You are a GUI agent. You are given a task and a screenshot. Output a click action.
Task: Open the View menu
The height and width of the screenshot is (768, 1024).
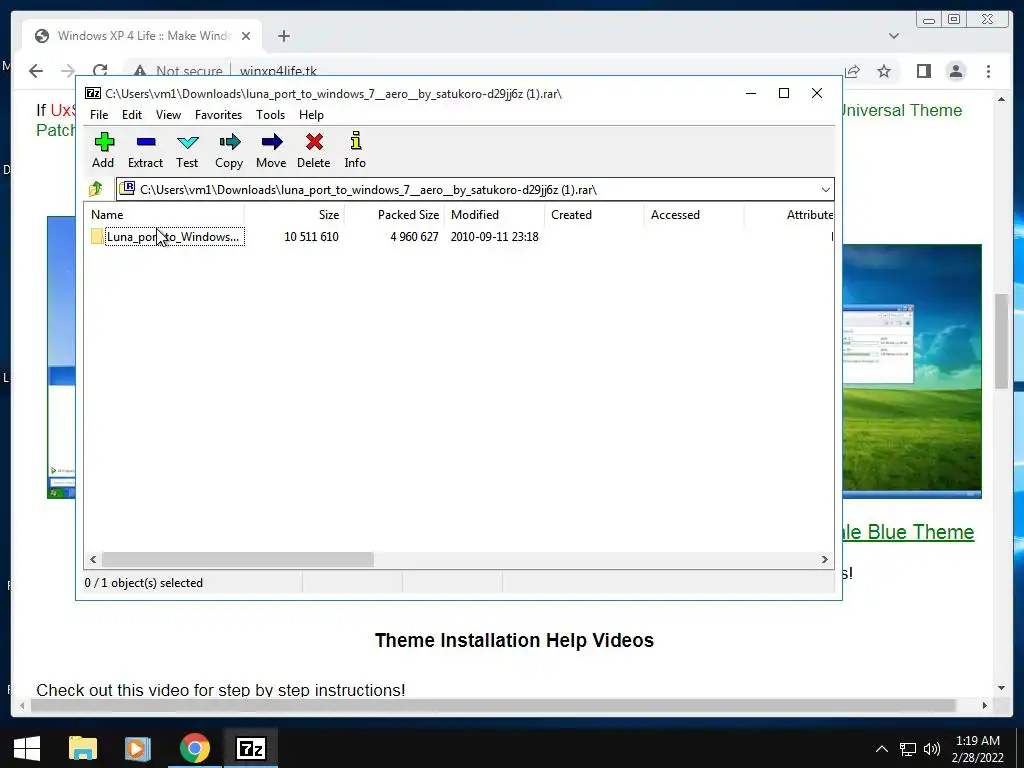tap(168, 115)
